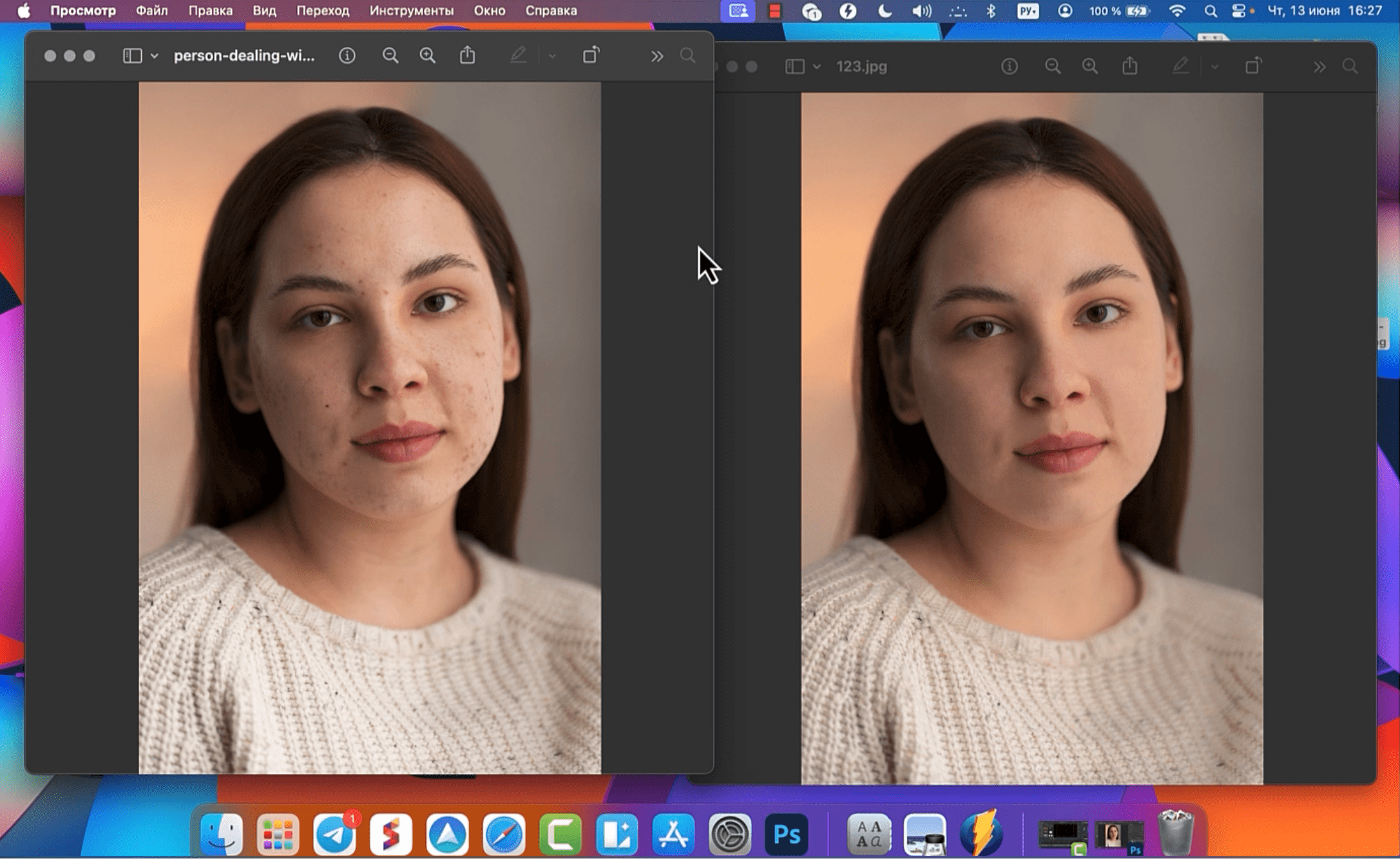1400x859 pixels.
Task: Open markup dropdown in 123.jpg window
Action: (1214, 66)
